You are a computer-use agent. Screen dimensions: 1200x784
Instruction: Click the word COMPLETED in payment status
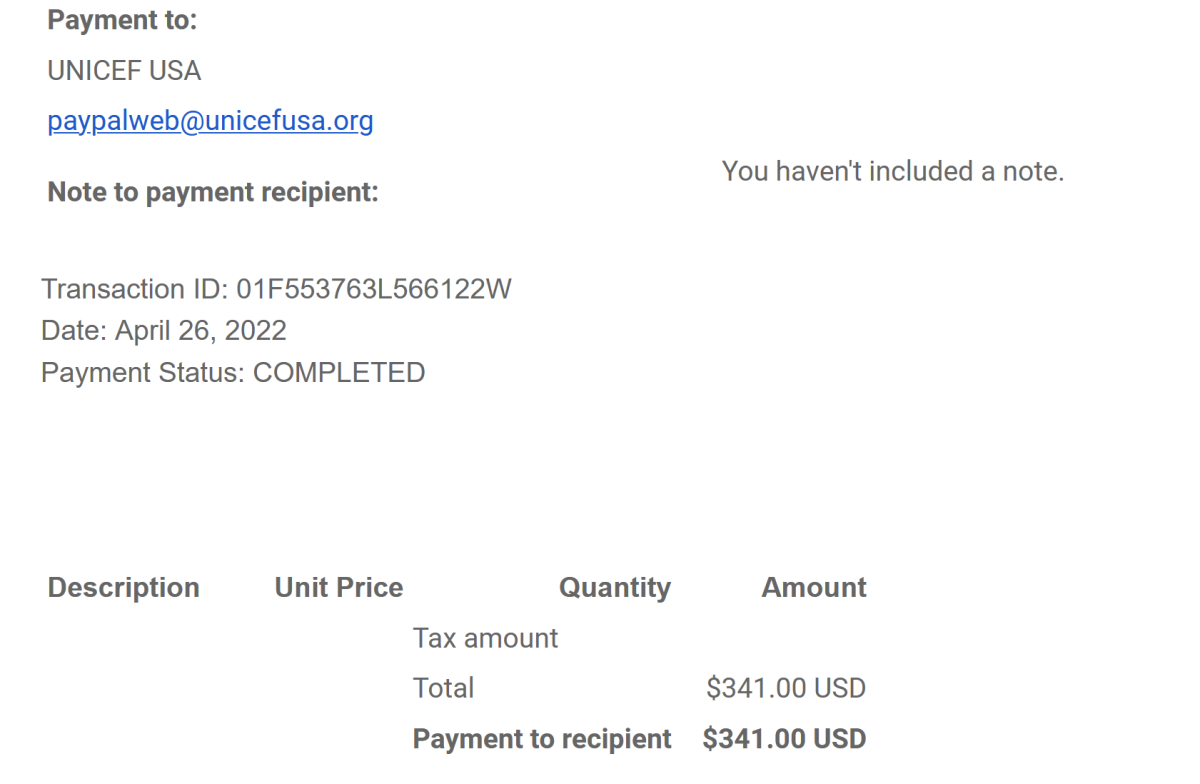[339, 373]
